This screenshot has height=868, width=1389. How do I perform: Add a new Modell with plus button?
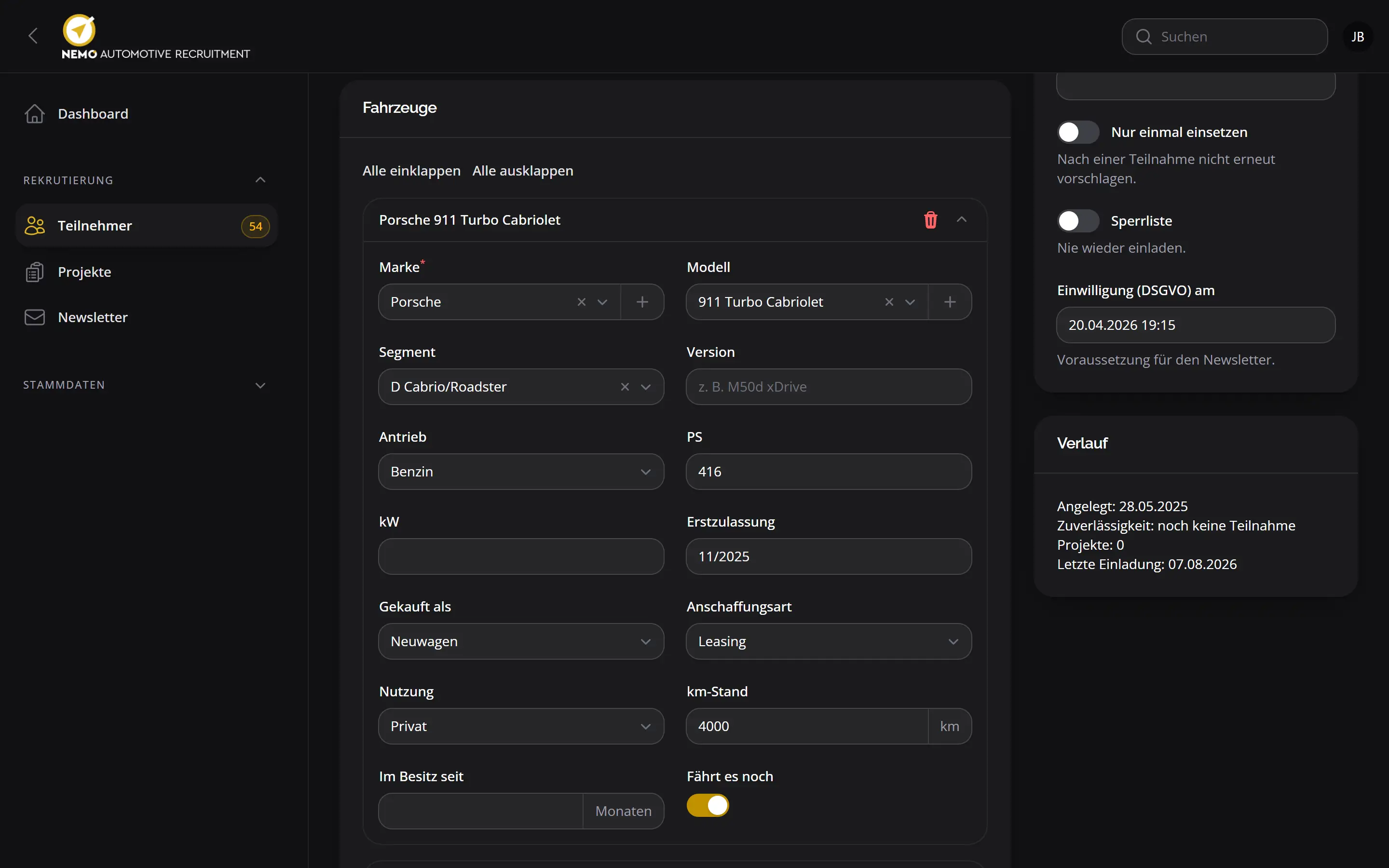point(950,302)
